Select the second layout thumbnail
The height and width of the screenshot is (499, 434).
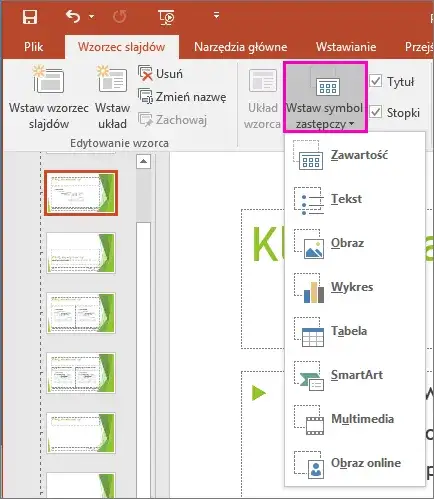coord(81,253)
